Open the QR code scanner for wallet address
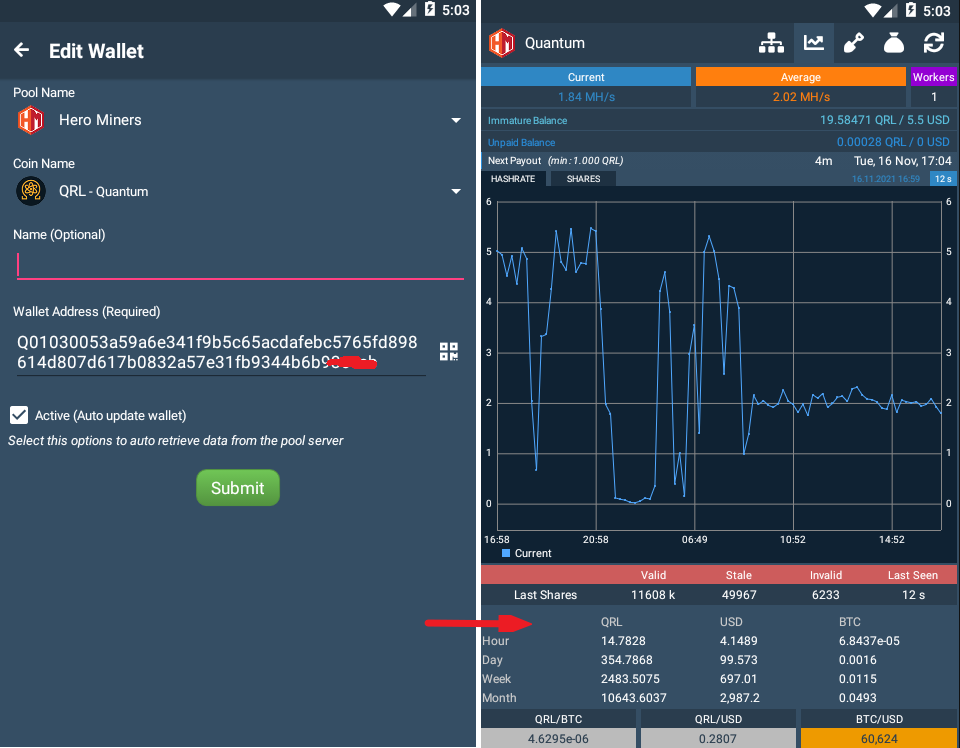Image resolution: width=960 pixels, height=748 pixels. click(x=448, y=351)
